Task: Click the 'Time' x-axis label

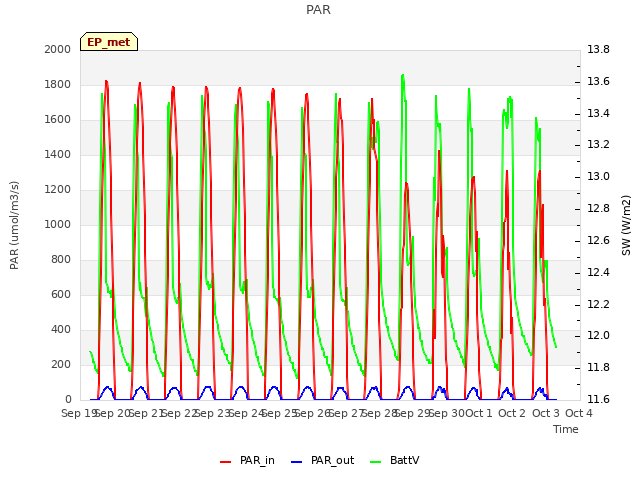Action: (566, 429)
